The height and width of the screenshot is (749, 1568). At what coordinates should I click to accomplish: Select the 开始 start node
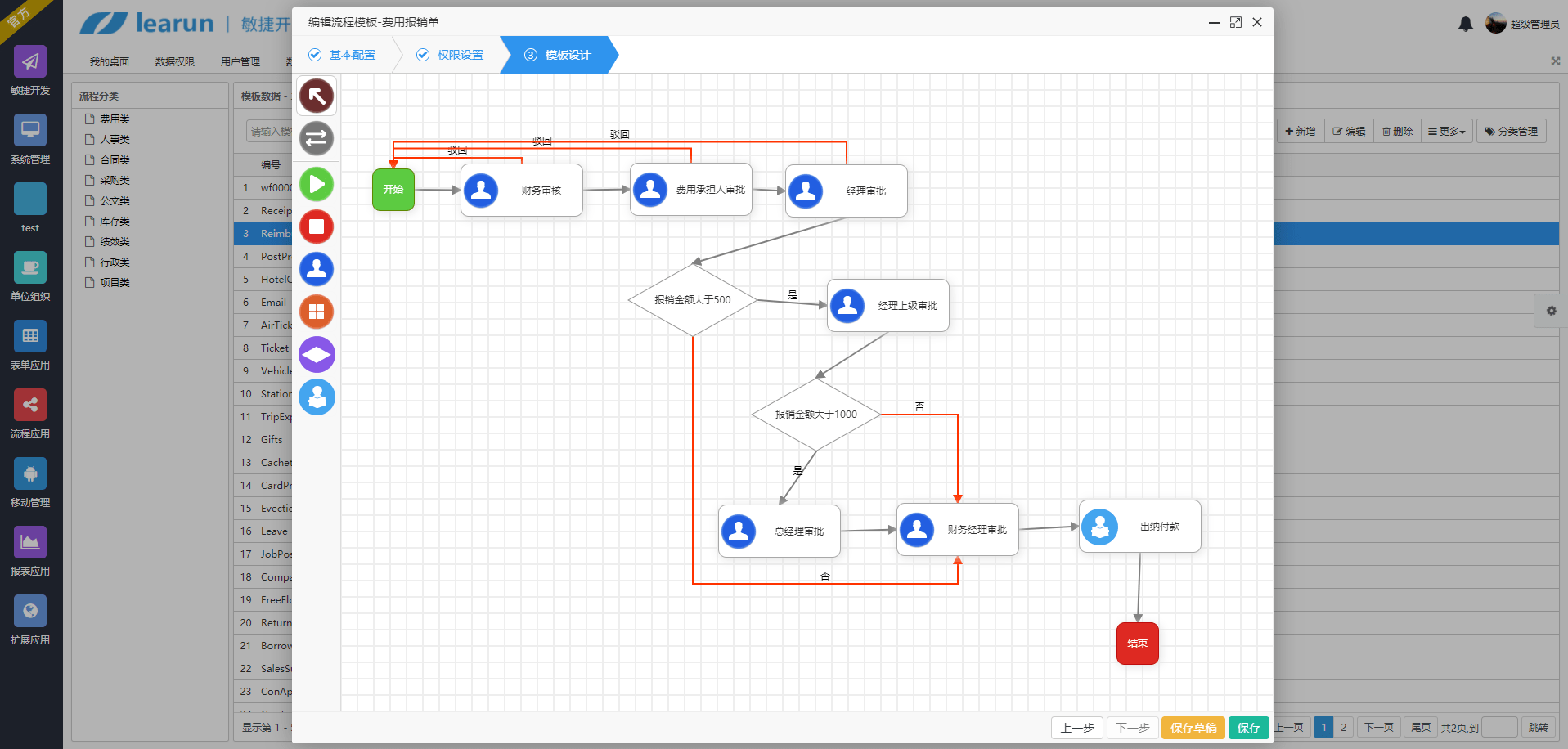pos(393,190)
